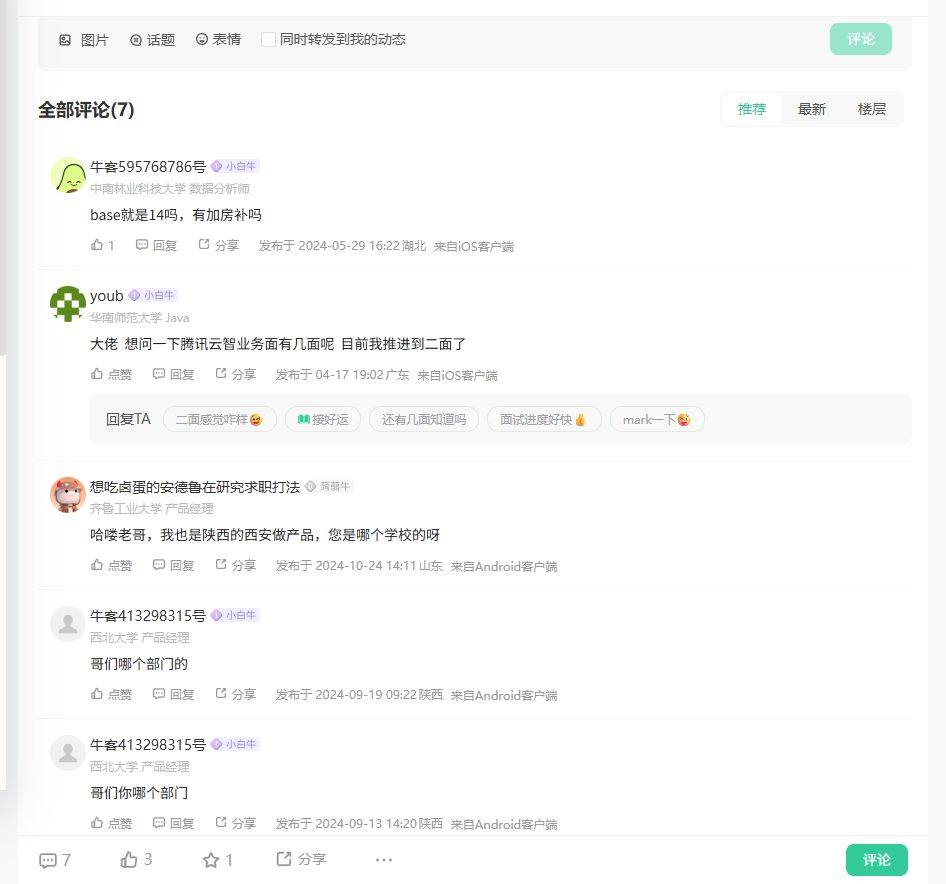Pick quick reply 二面感觉咋样
This screenshot has width=946, height=884.
[x=220, y=419]
